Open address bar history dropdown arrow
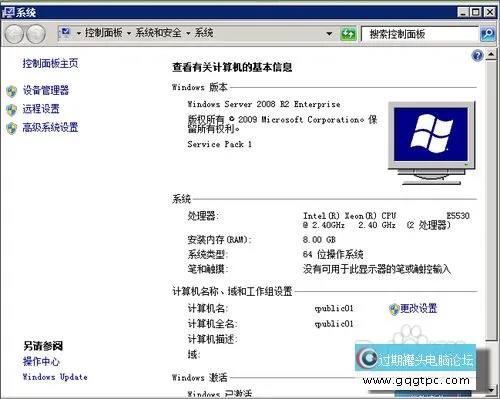The width and height of the screenshot is (500, 399). coord(329,34)
